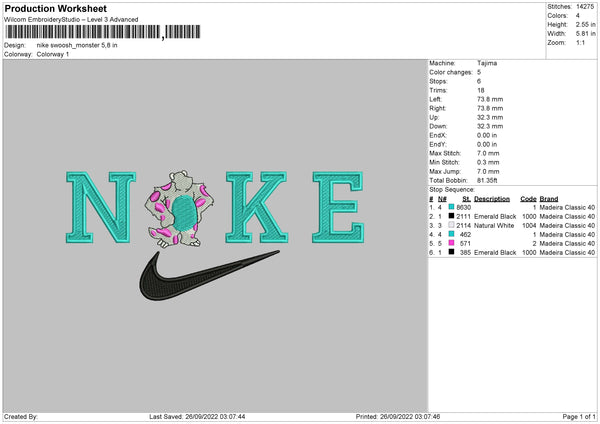This screenshot has width=600, height=424.
Task: Click the "Created By:" footer label
Action: tap(21, 417)
